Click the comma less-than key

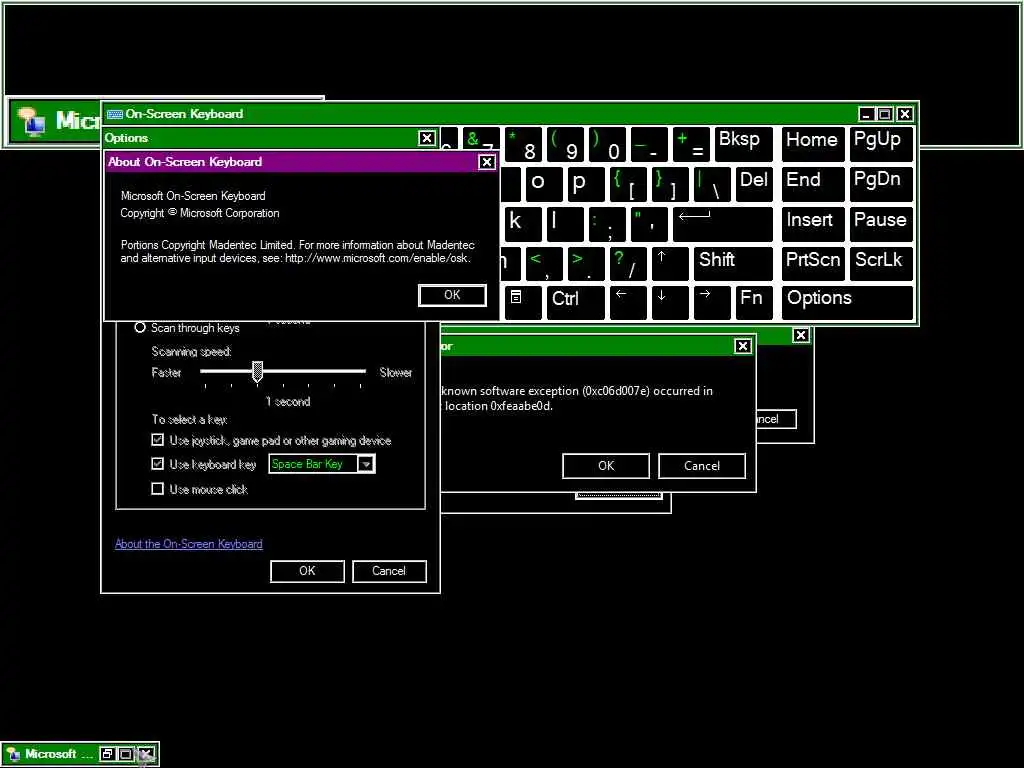pos(544,264)
